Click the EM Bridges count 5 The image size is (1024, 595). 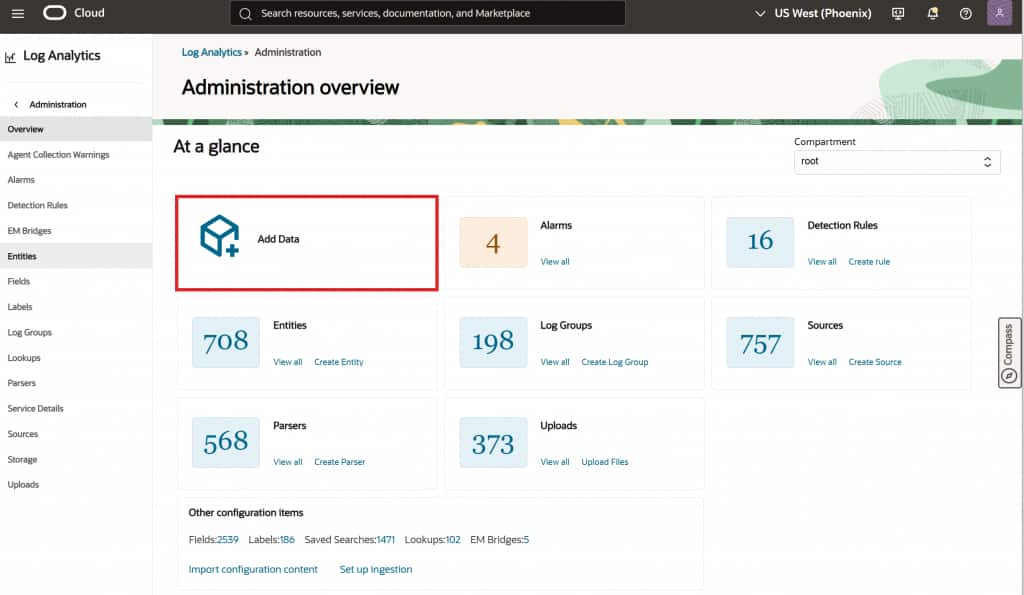(526, 539)
